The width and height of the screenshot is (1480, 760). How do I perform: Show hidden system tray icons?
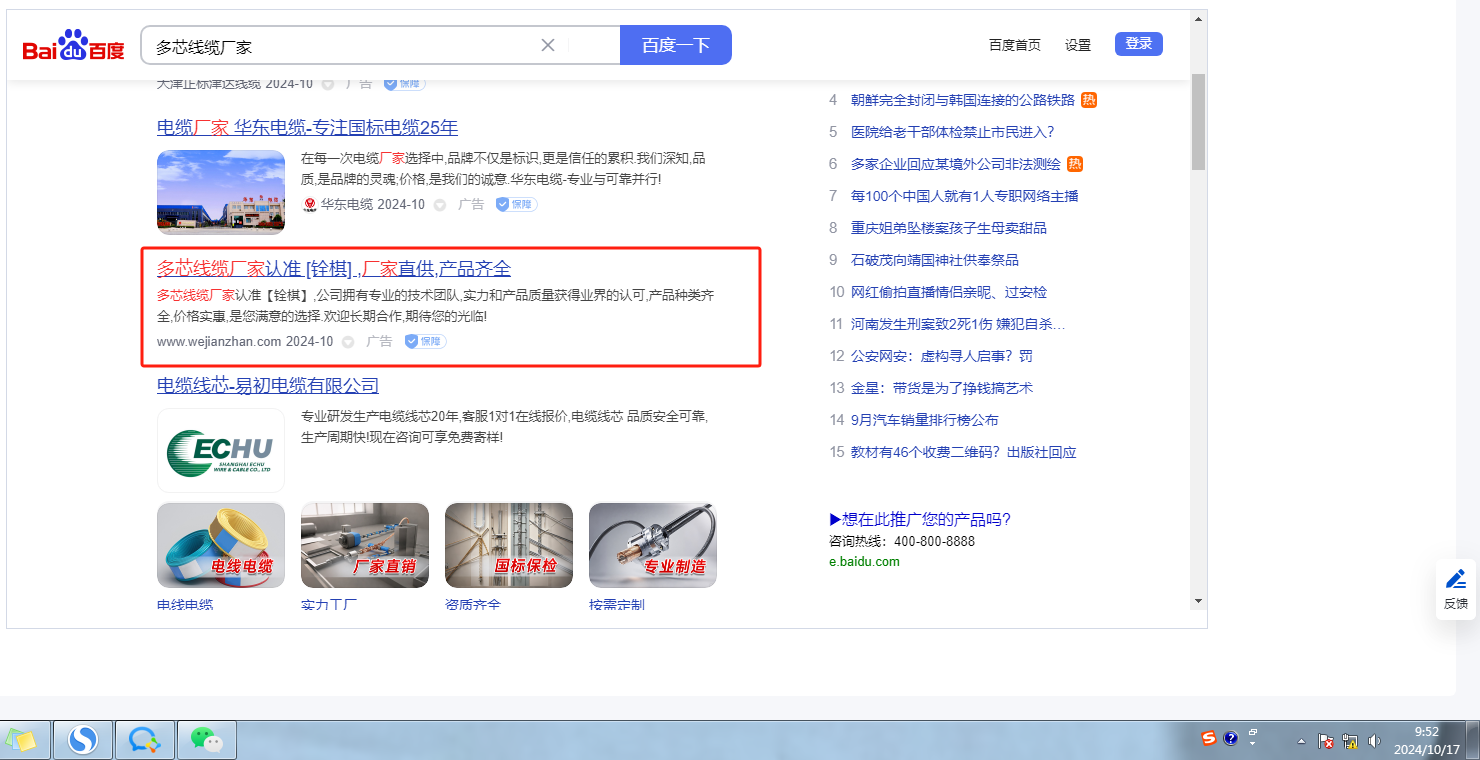point(1301,741)
